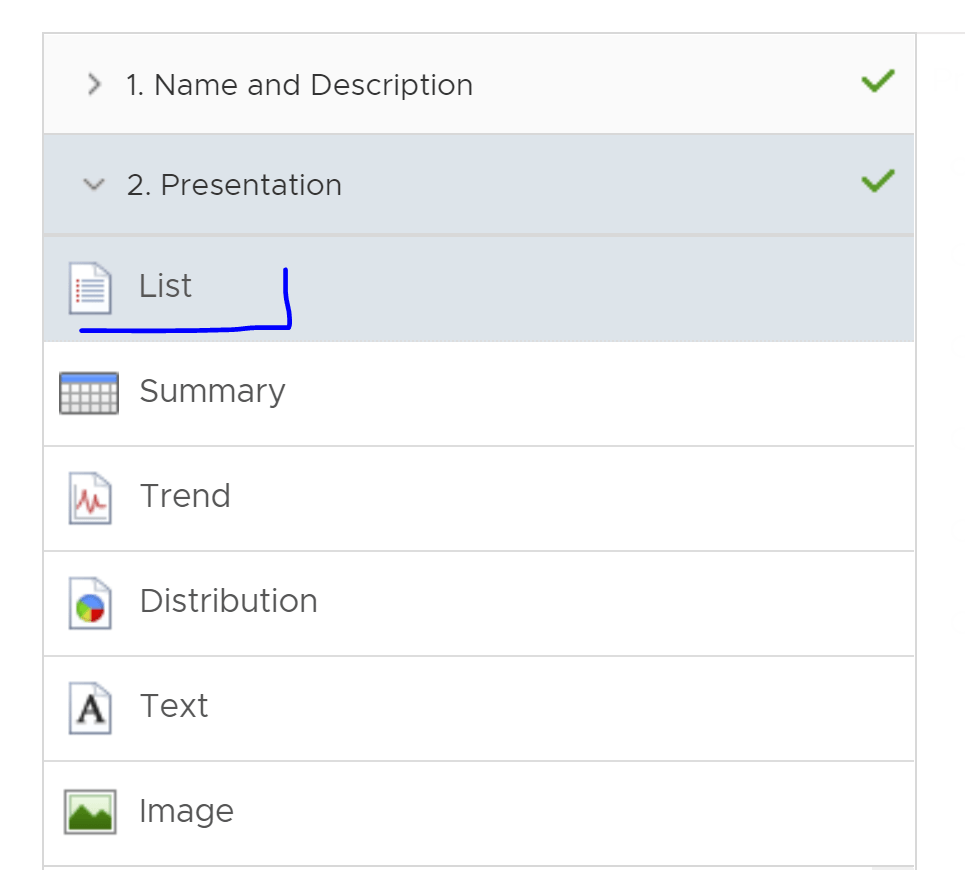The height and width of the screenshot is (870, 965).
Task: Select the Trend text label
Action: [185, 496]
